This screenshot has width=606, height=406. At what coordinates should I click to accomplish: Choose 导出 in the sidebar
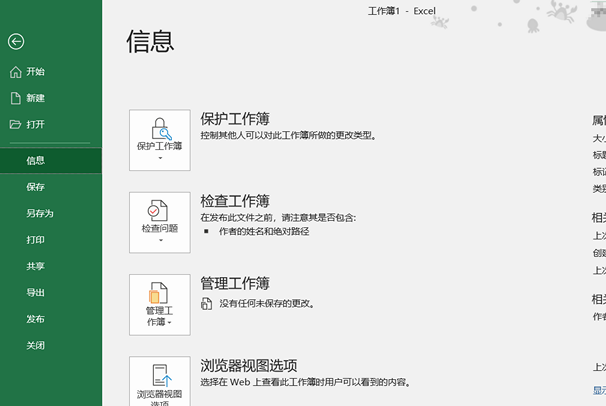(51, 292)
